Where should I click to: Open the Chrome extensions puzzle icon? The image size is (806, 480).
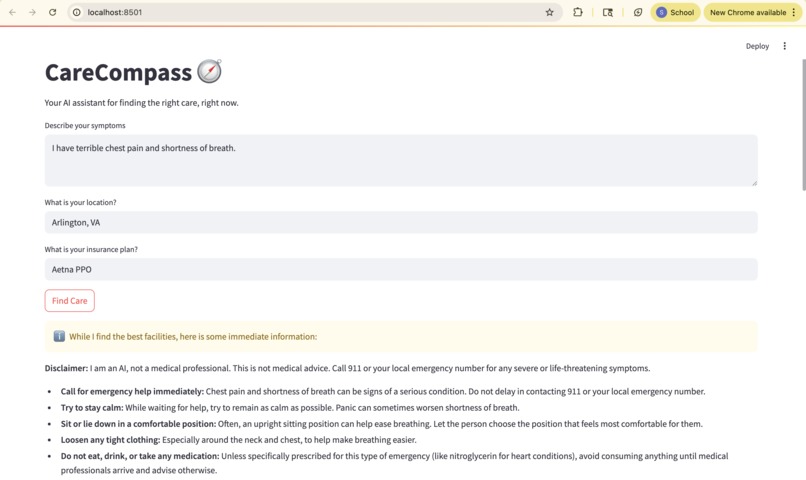click(x=578, y=12)
